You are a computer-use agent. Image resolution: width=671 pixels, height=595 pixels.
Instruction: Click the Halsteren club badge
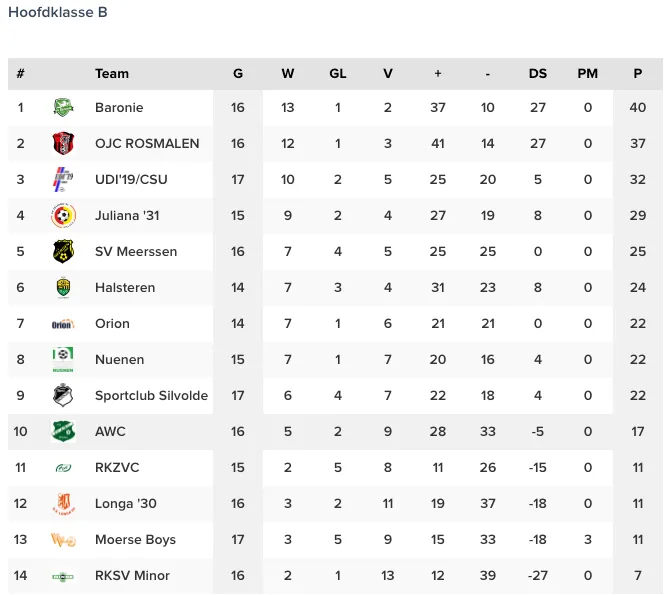click(63, 287)
